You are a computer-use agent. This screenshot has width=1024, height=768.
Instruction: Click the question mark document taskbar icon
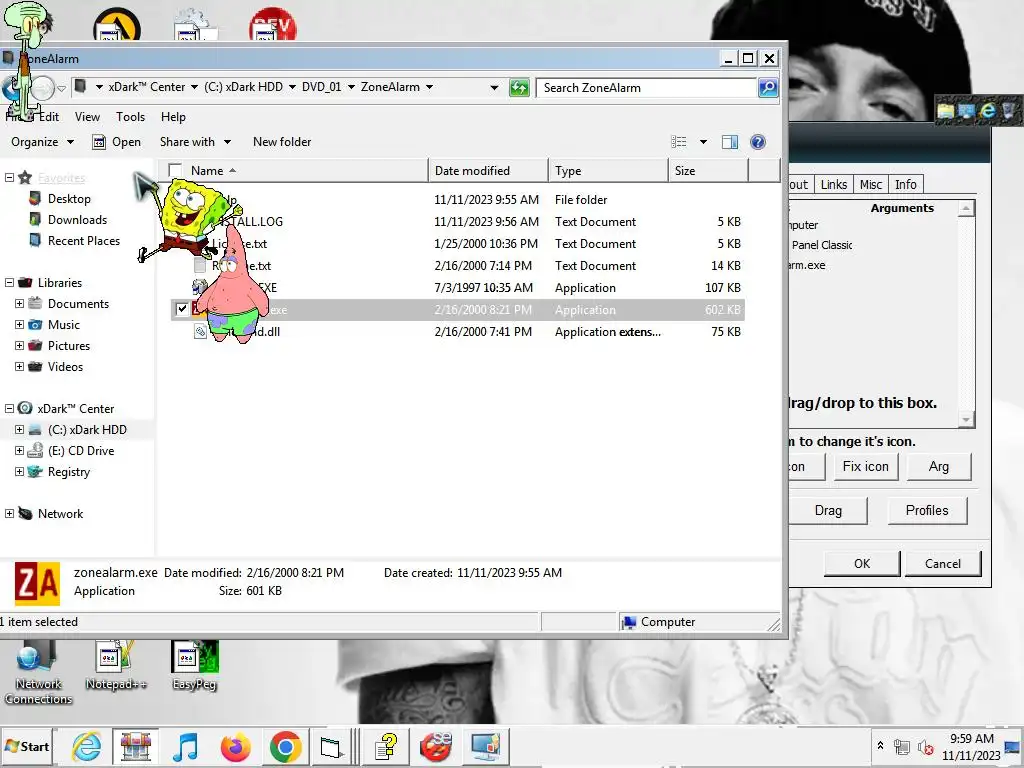[386, 746]
